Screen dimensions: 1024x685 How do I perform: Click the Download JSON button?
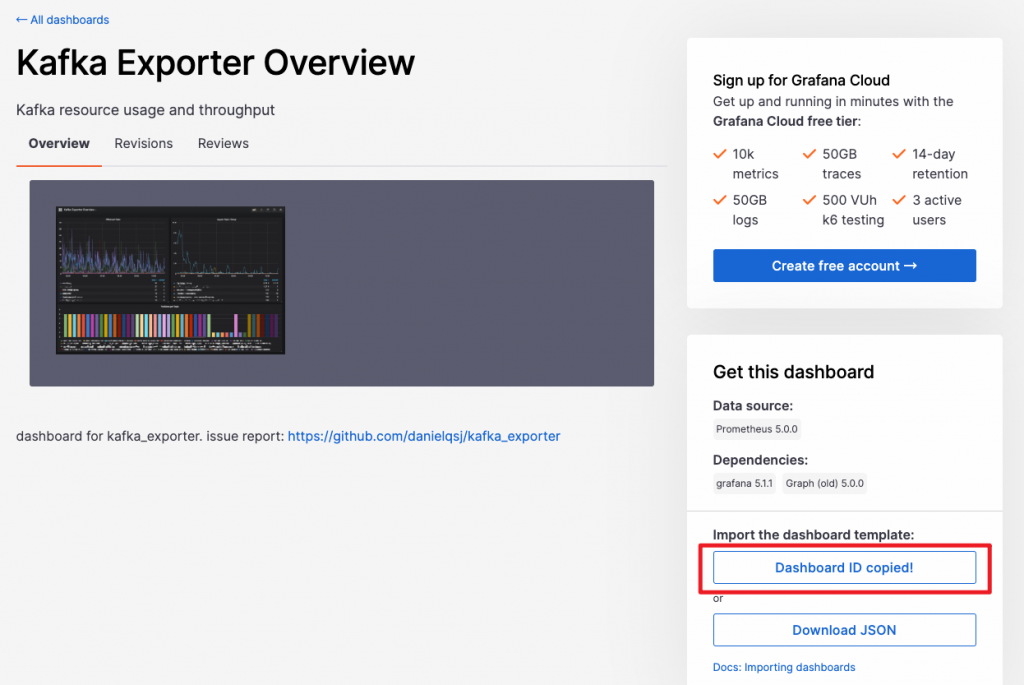point(844,630)
